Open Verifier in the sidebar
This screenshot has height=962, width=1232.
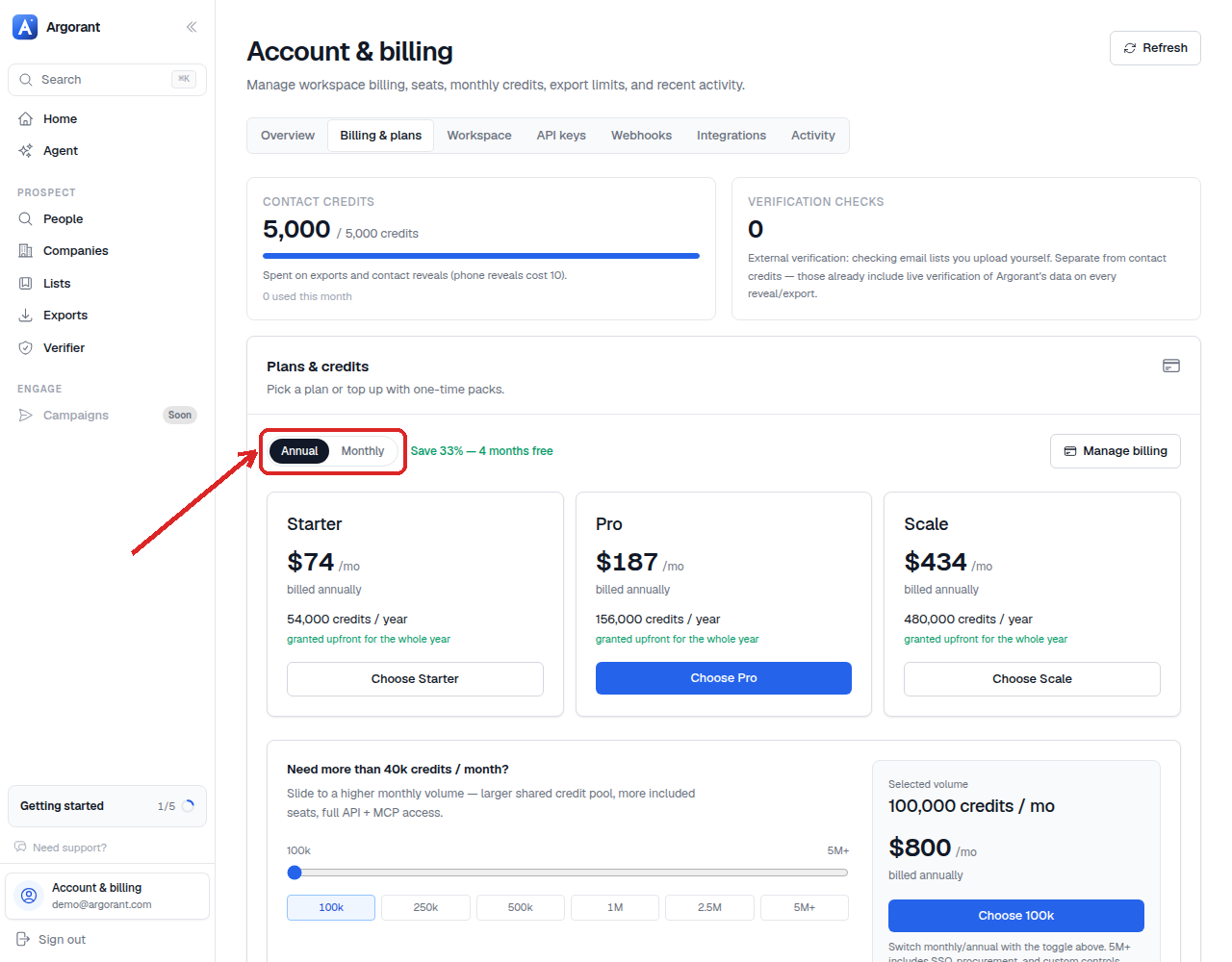click(107, 348)
